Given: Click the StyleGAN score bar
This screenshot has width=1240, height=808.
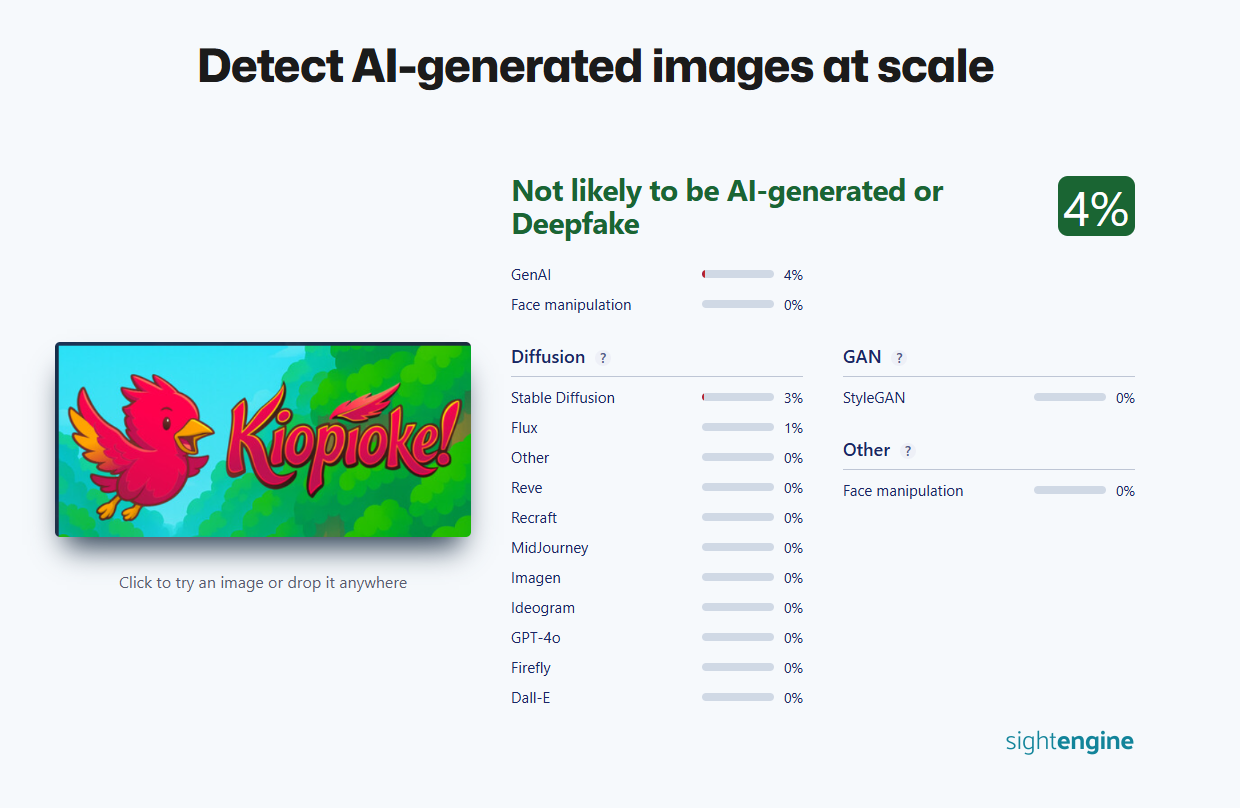Looking at the screenshot, I should (x=1070, y=397).
